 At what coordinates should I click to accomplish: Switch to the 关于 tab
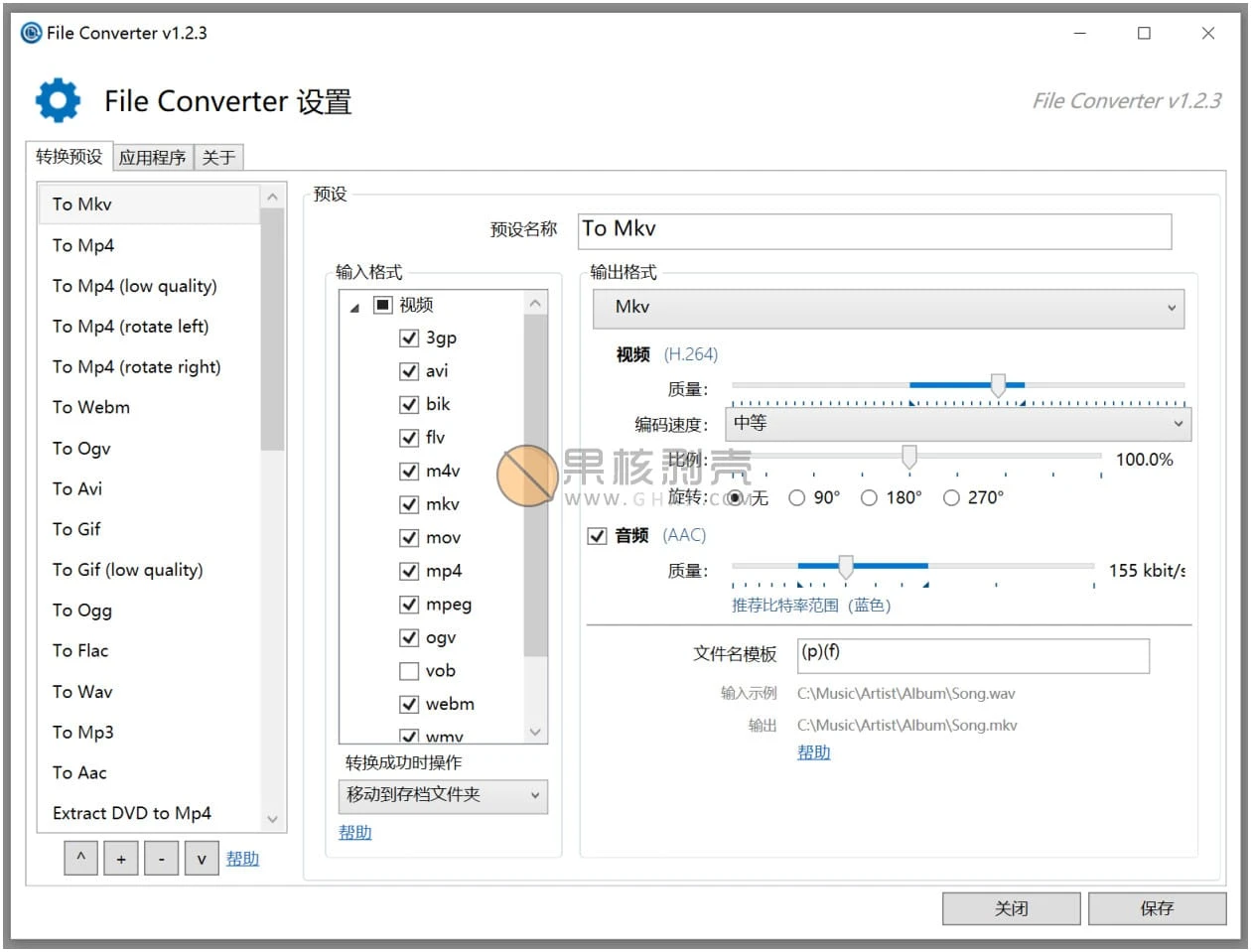(218, 157)
